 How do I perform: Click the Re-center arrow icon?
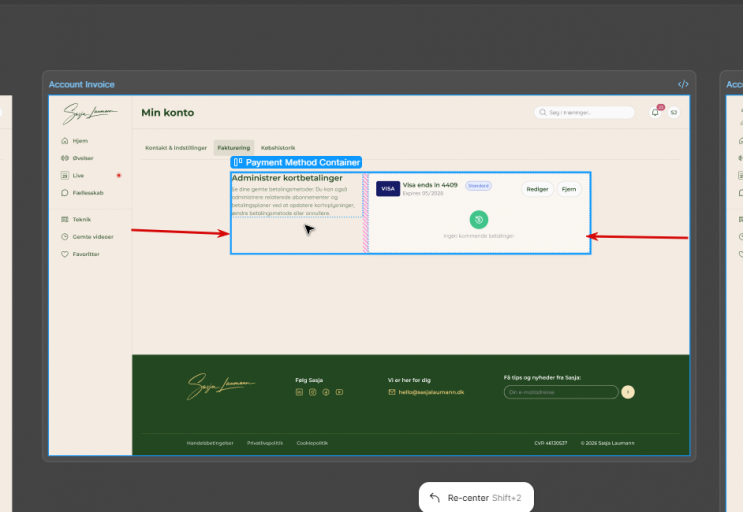point(435,497)
